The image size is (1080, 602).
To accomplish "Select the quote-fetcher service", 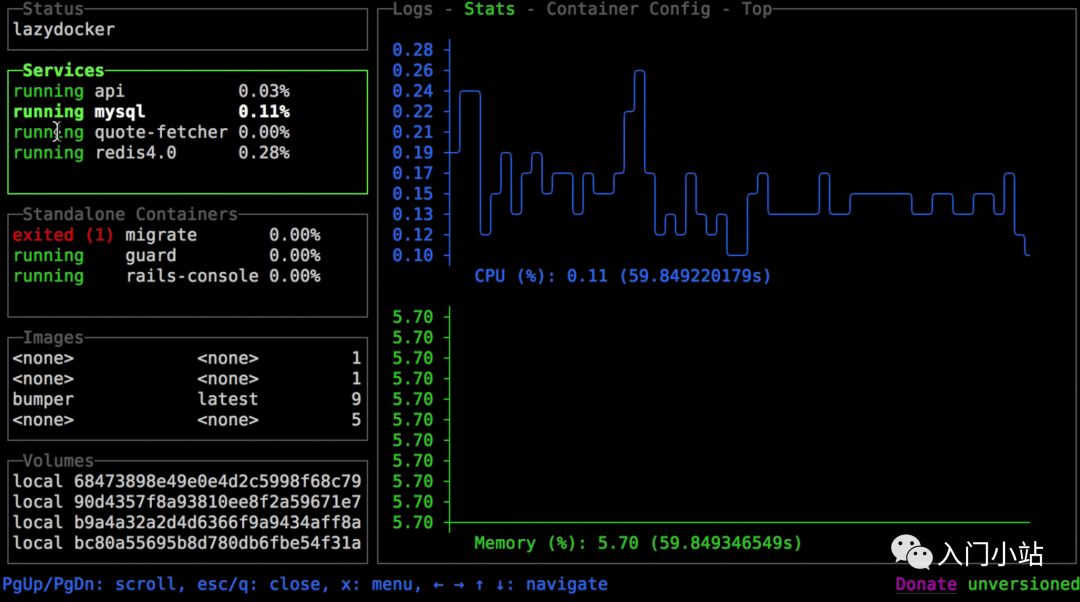I will click(x=187, y=132).
